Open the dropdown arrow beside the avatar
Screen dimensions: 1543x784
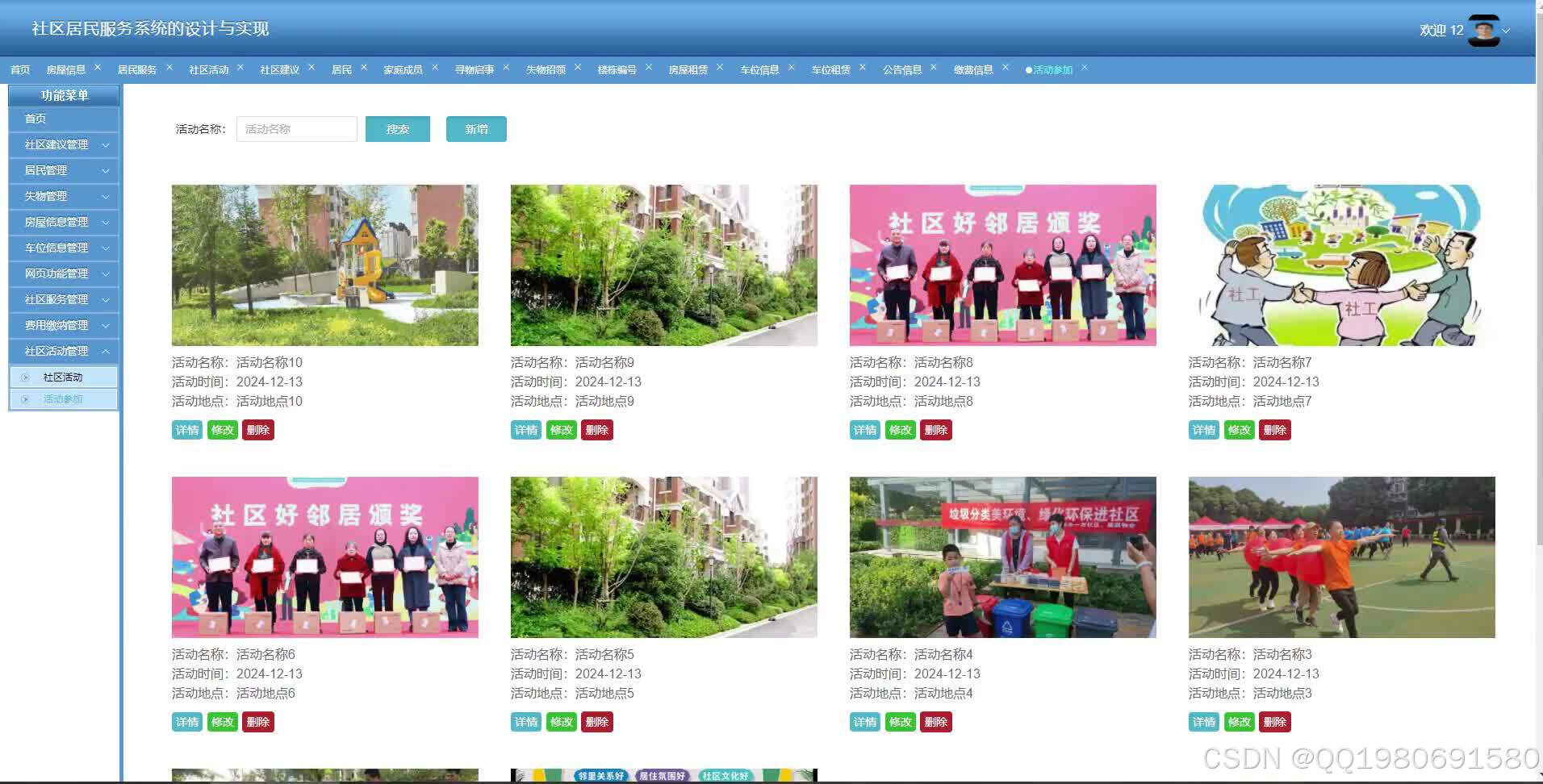point(1506,31)
